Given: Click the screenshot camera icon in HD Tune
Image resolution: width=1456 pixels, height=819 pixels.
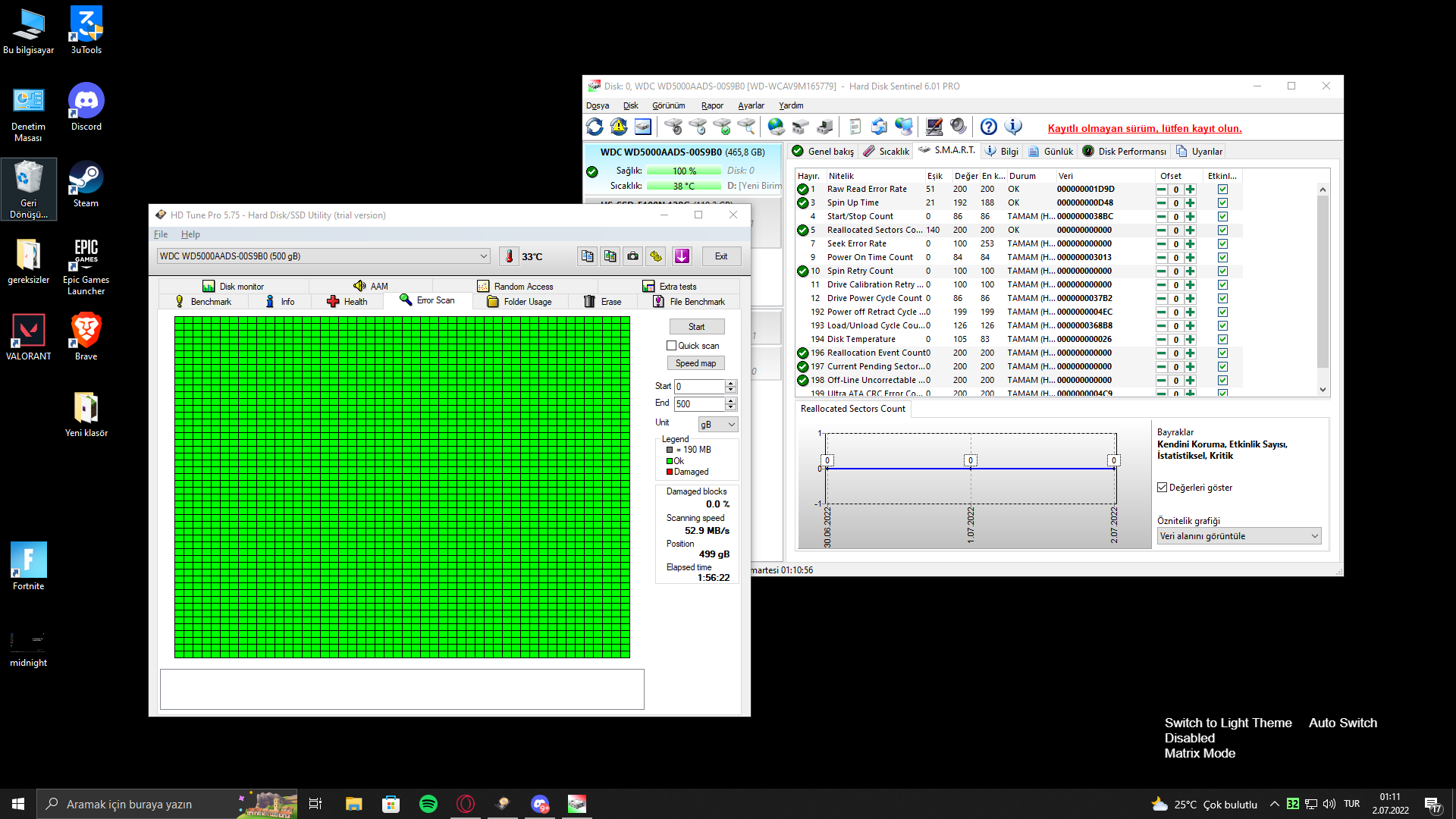Looking at the screenshot, I should click(632, 256).
